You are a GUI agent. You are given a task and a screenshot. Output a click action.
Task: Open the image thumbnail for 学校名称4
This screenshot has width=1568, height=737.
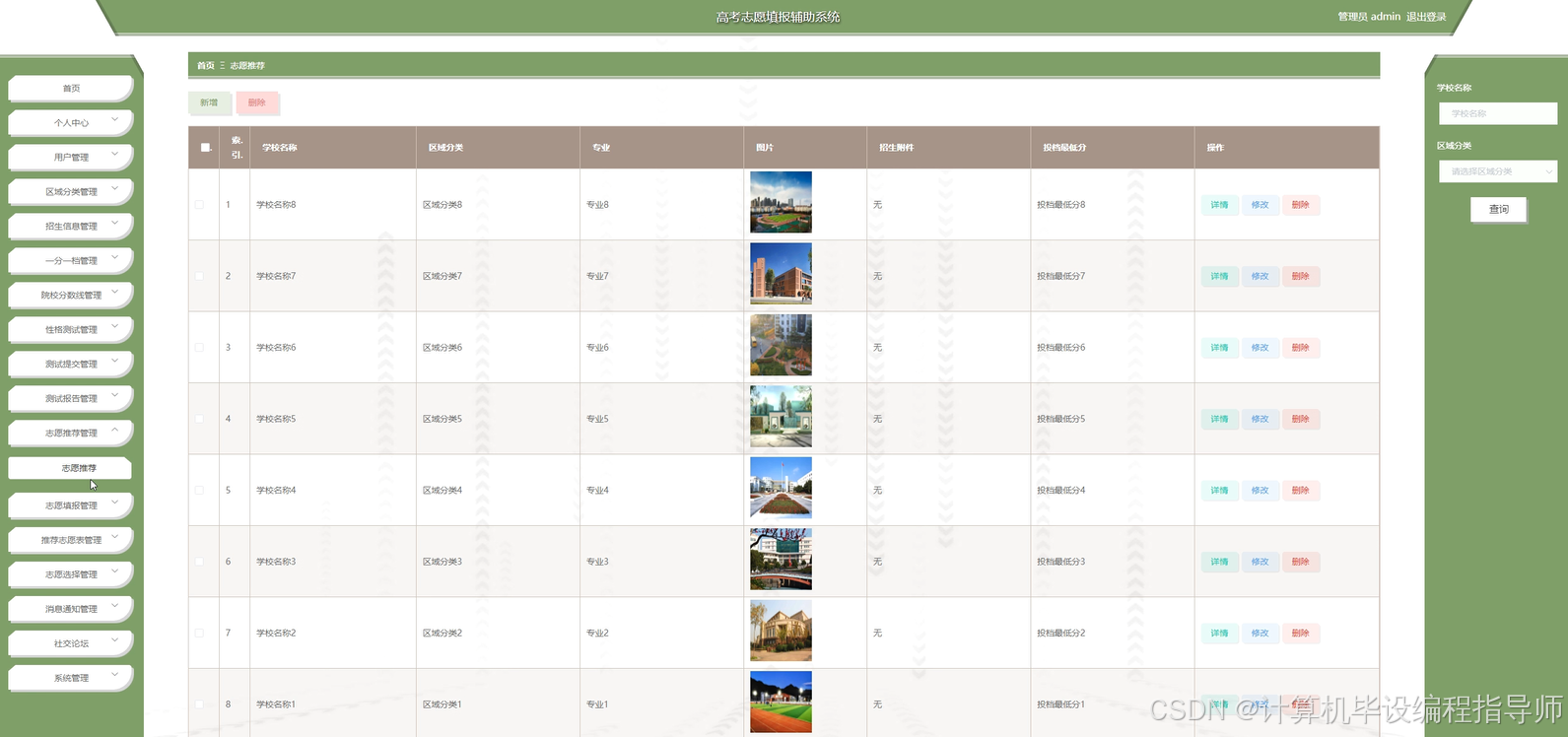click(x=781, y=488)
